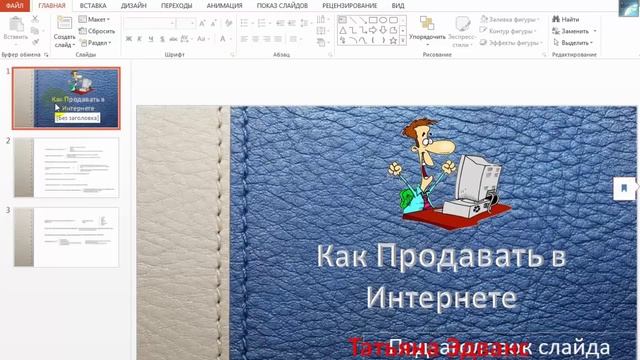
Task: Switch to the ВСТАВКА tab
Action: pos(93,6)
